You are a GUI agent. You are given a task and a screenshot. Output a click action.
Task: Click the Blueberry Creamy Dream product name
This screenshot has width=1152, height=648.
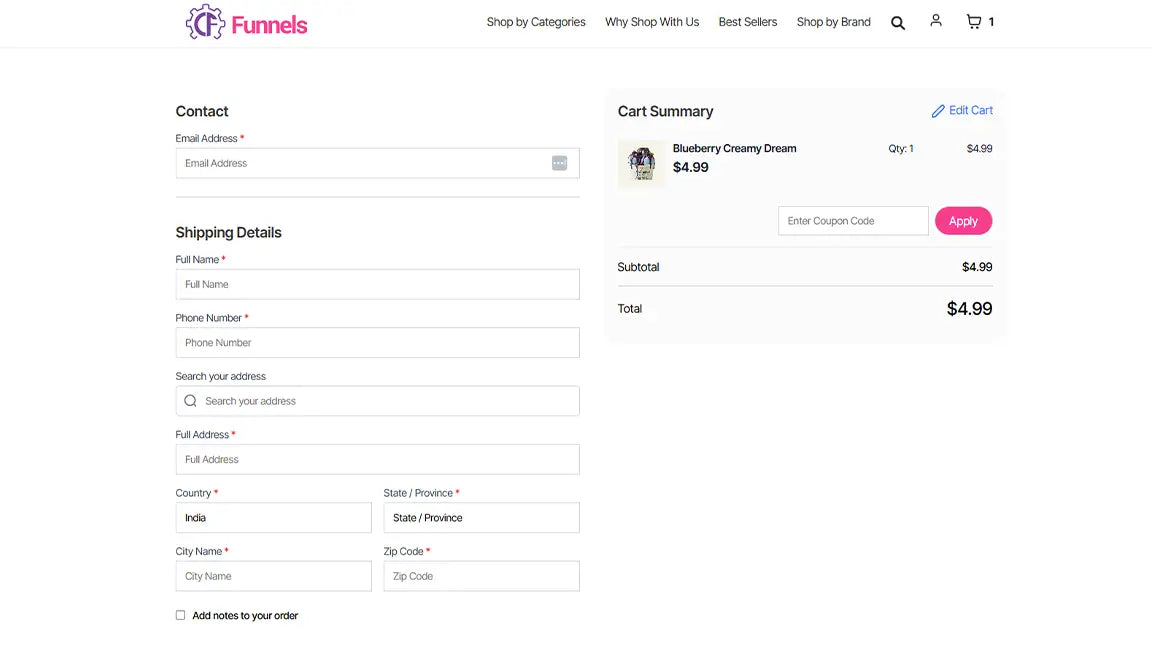click(735, 148)
